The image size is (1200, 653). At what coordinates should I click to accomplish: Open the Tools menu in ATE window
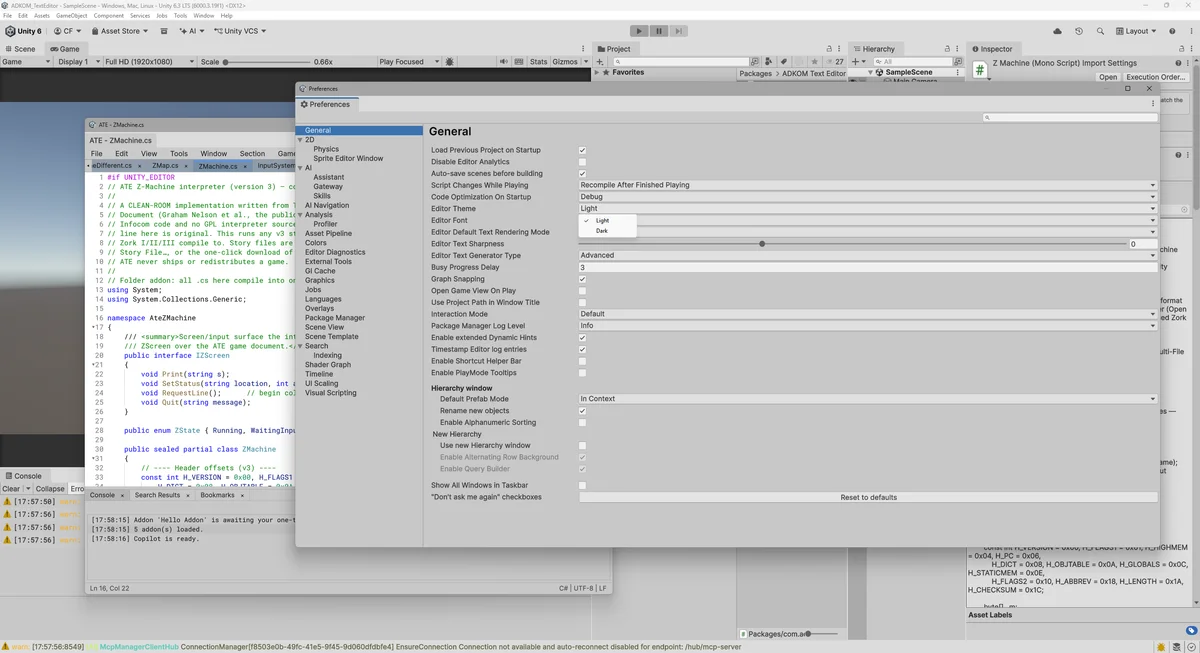(x=179, y=154)
